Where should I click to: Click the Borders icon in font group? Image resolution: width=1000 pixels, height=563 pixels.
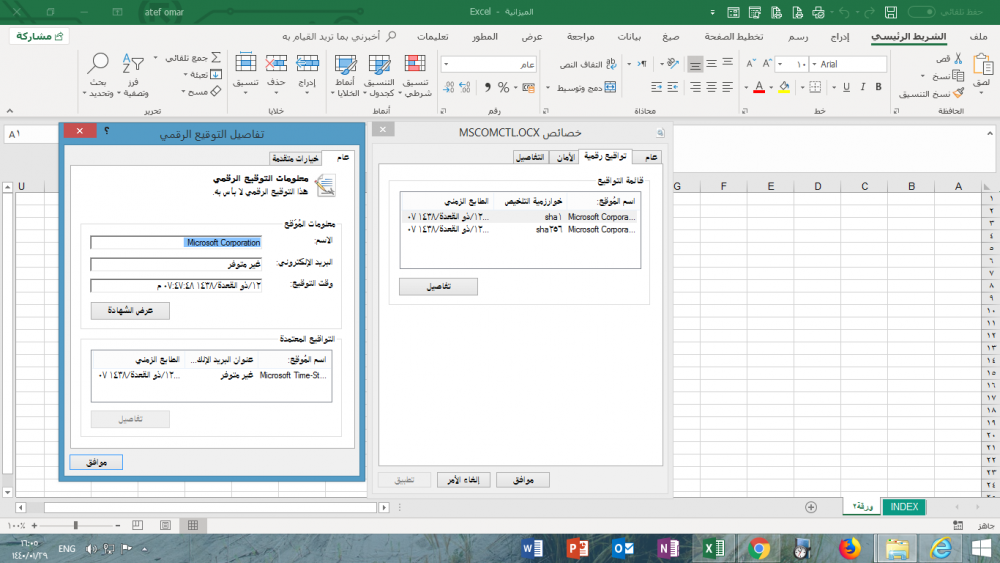(x=815, y=87)
